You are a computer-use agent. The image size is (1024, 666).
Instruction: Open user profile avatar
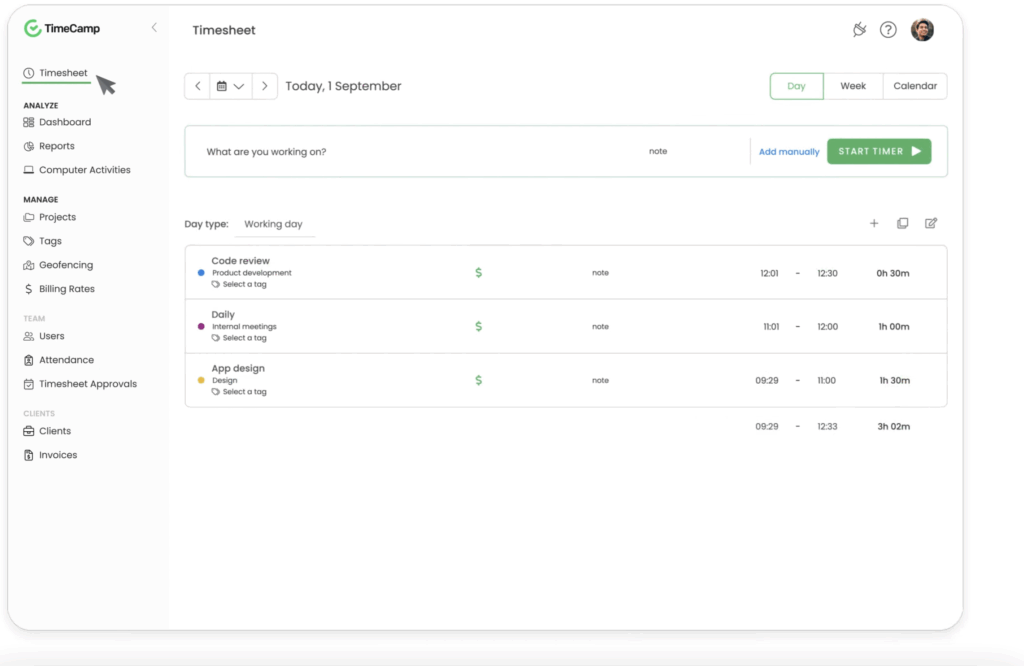pyautogui.click(x=922, y=30)
